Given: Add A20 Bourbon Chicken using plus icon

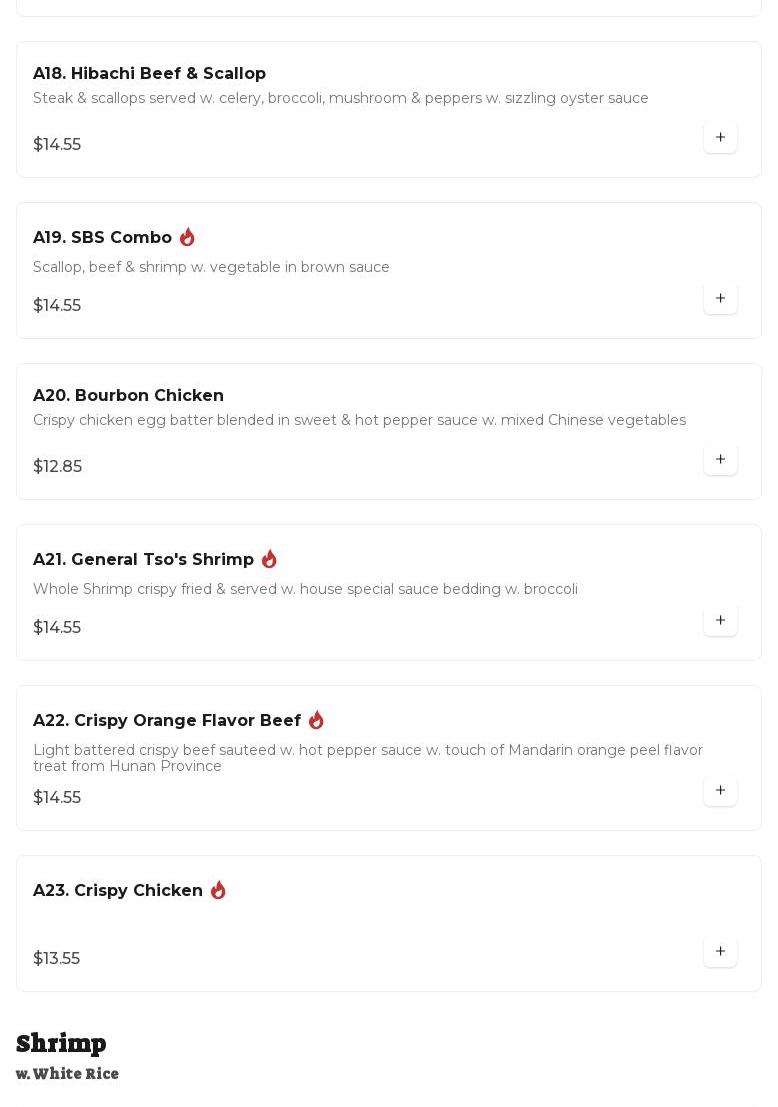Looking at the screenshot, I should click(720, 460).
